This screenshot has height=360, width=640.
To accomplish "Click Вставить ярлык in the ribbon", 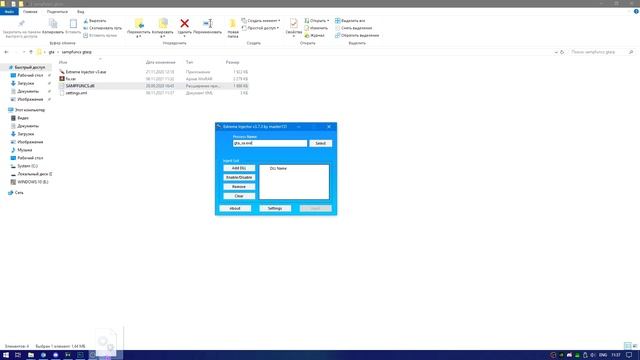I will [100, 36].
